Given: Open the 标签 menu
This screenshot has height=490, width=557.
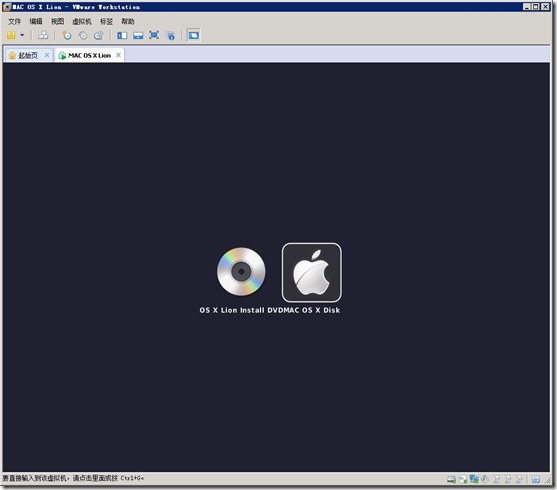Looking at the screenshot, I should pos(107,21).
